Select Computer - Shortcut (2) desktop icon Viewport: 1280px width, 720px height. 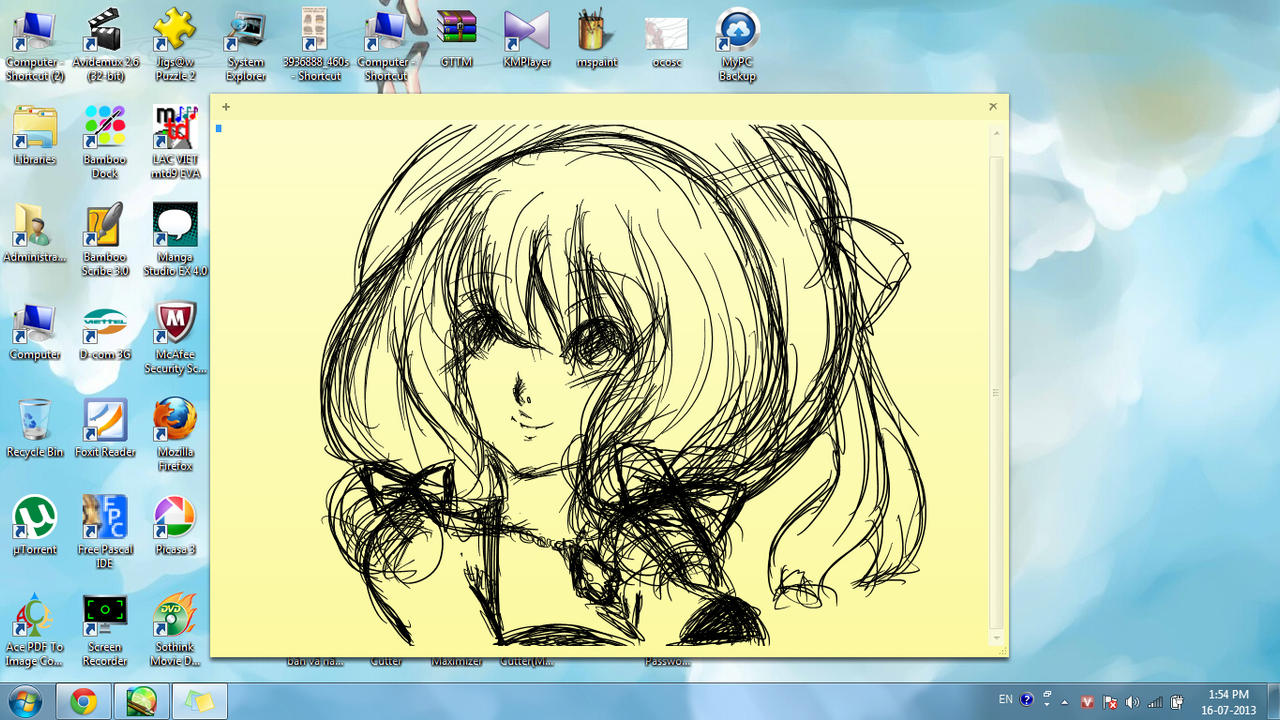pos(35,46)
